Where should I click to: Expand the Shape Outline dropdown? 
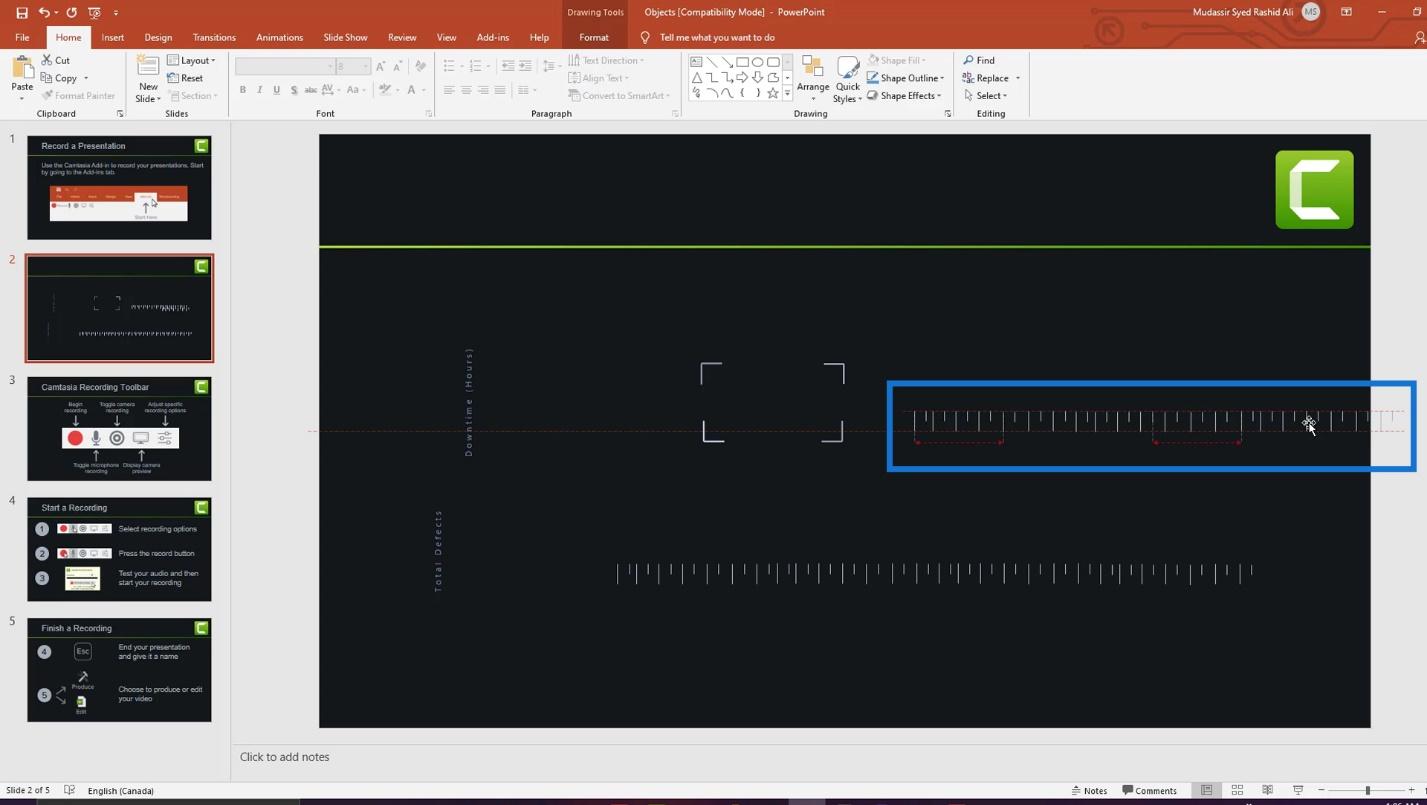click(942, 78)
